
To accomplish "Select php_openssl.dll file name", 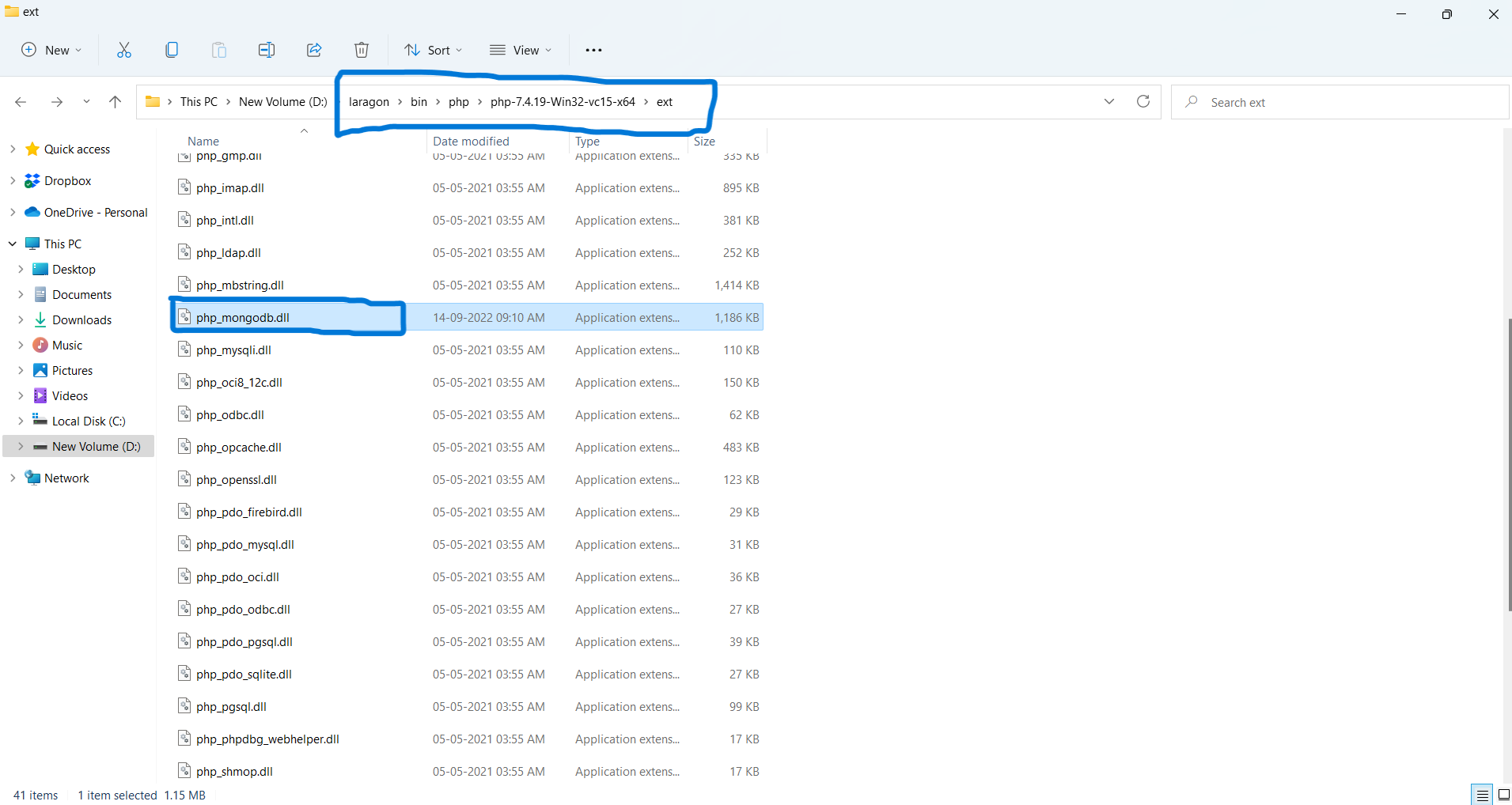I will [237, 479].
